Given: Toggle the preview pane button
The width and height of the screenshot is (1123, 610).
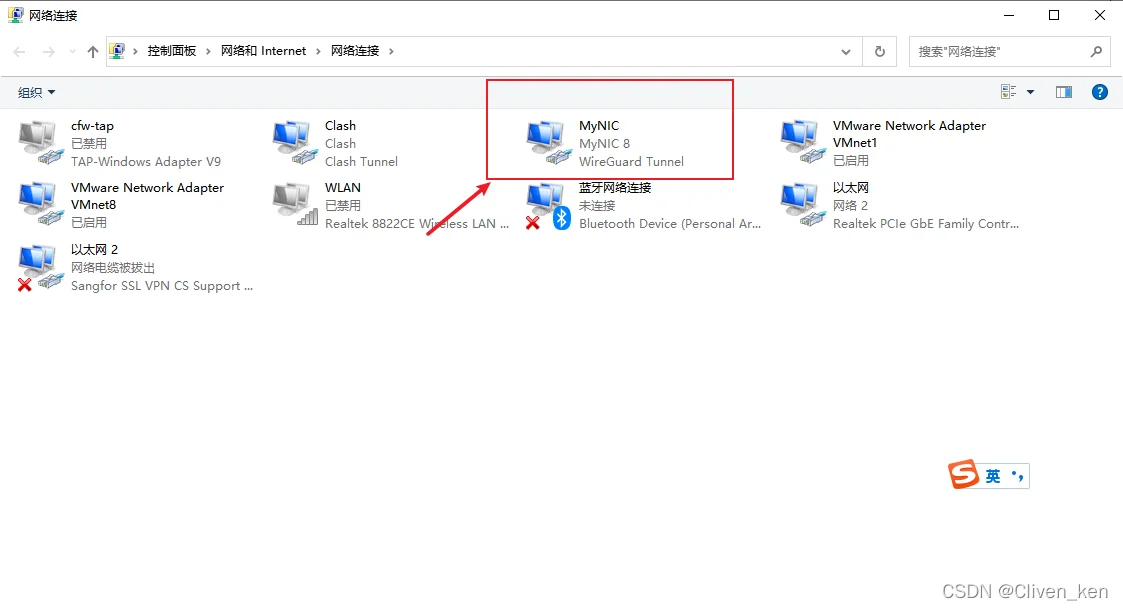Looking at the screenshot, I should (x=1064, y=92).
